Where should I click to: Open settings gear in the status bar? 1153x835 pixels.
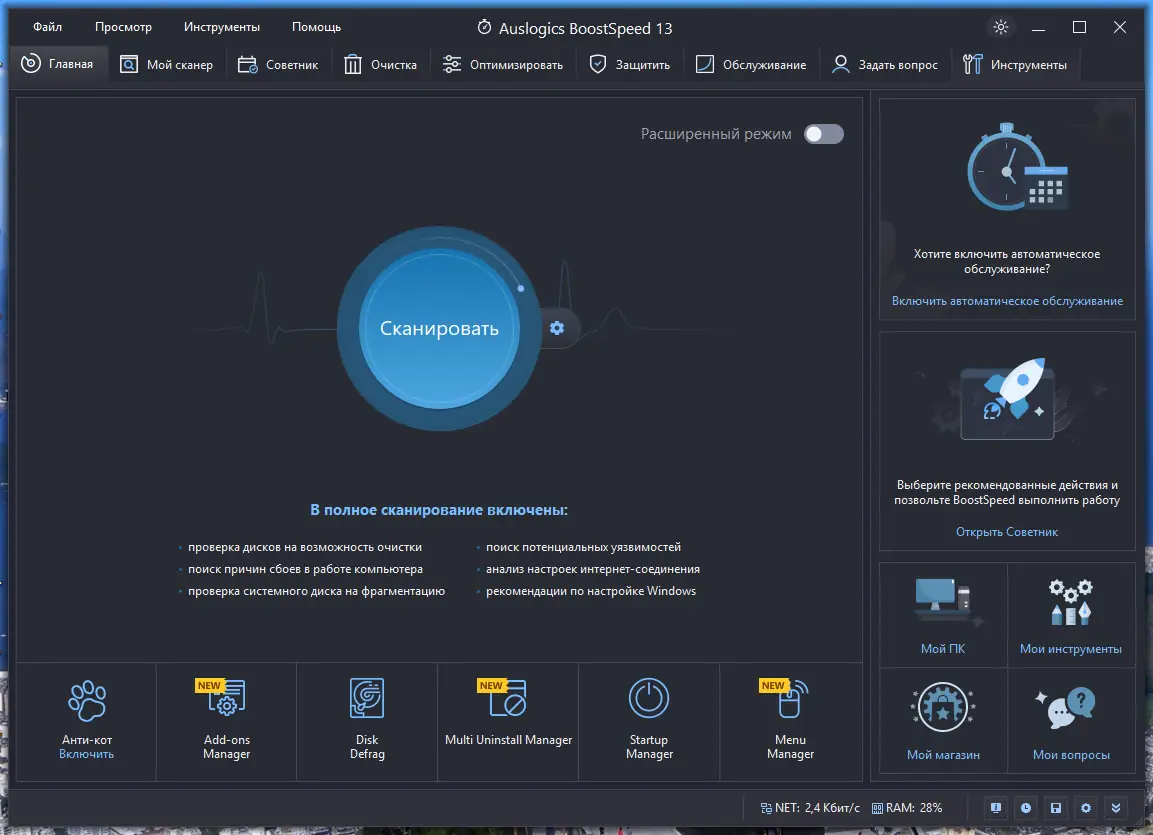pos(1086,807)
